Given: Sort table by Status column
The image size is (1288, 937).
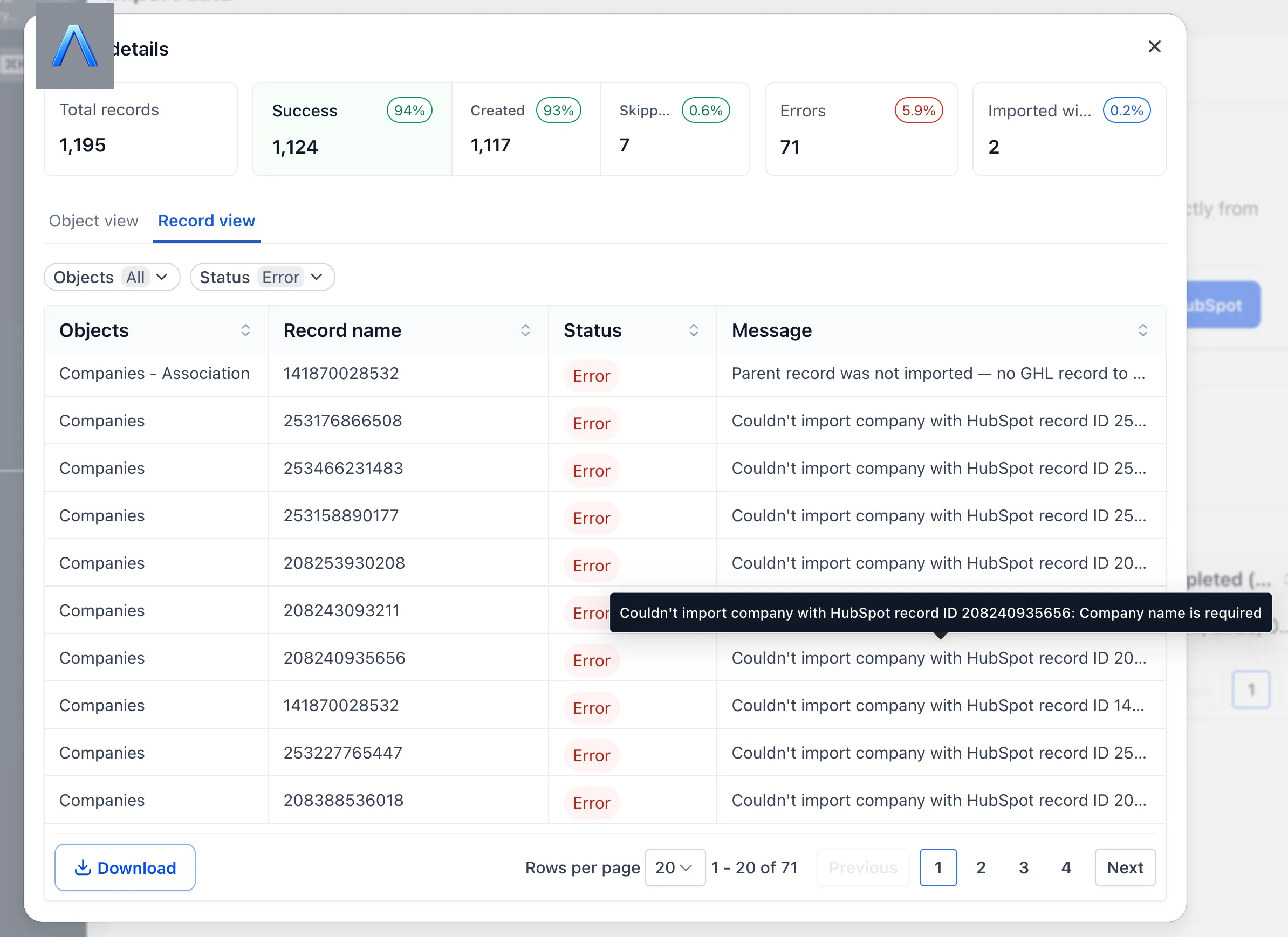Looking at the screenshot, I should pos(694,330).
